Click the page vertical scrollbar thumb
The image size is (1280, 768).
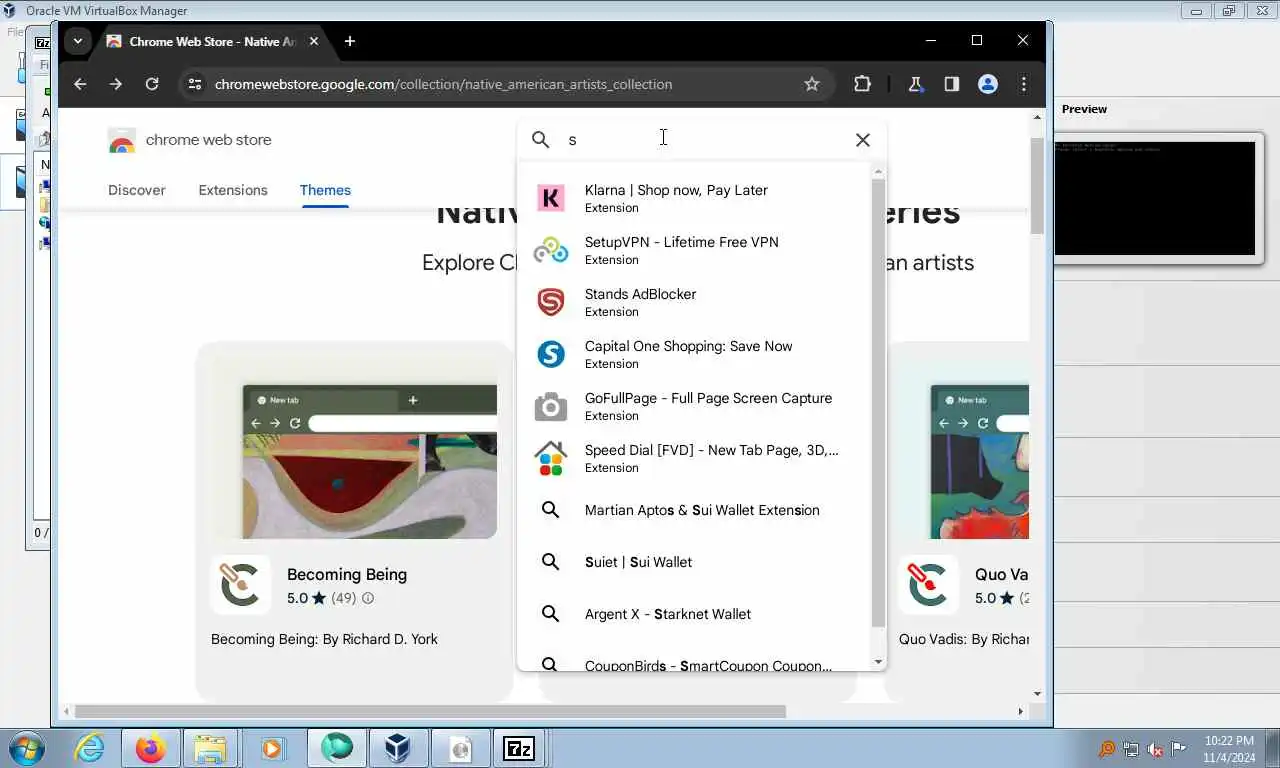tap(1037, 185)
